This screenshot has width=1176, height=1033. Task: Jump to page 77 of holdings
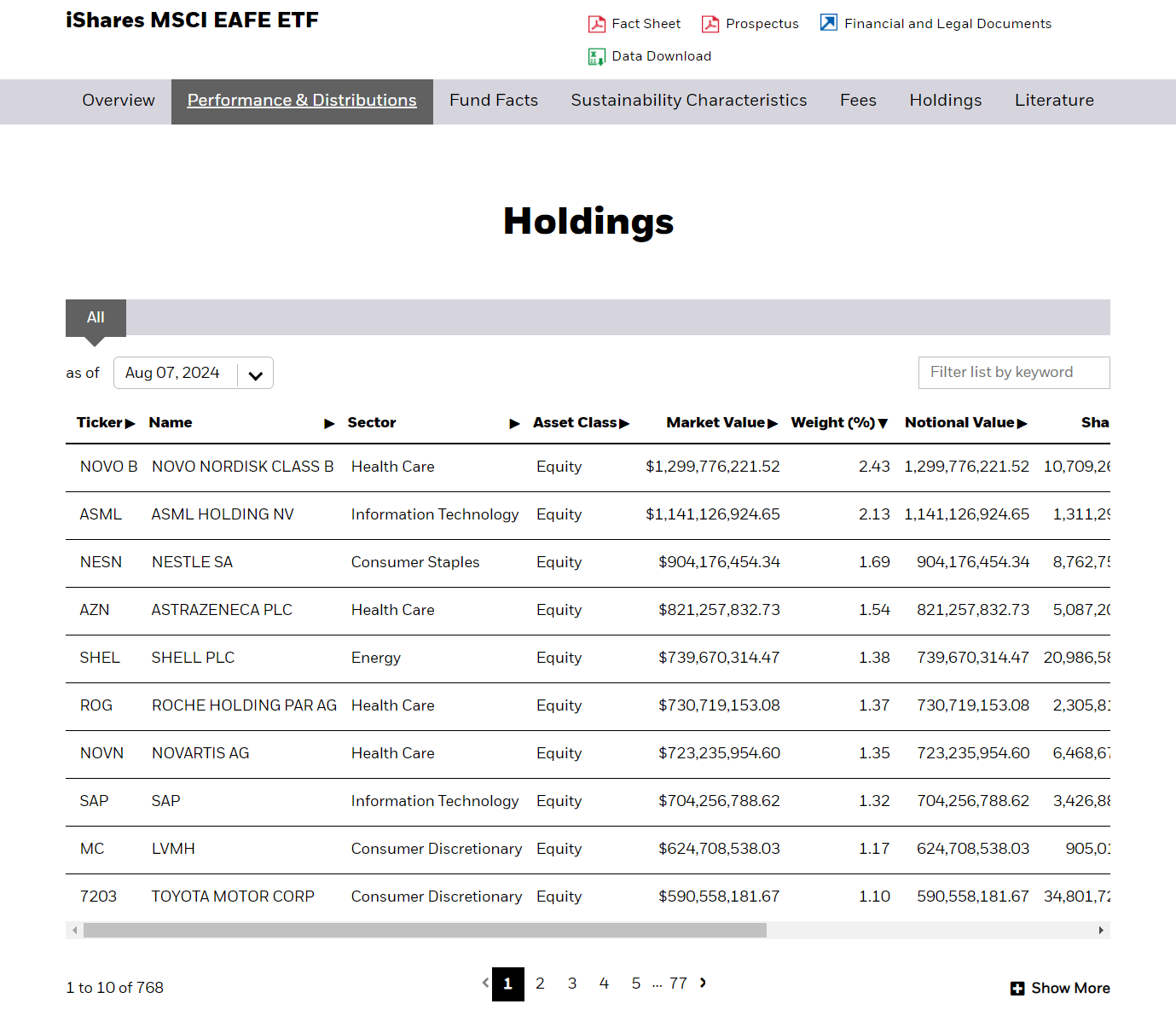click(x=678, y=984)
